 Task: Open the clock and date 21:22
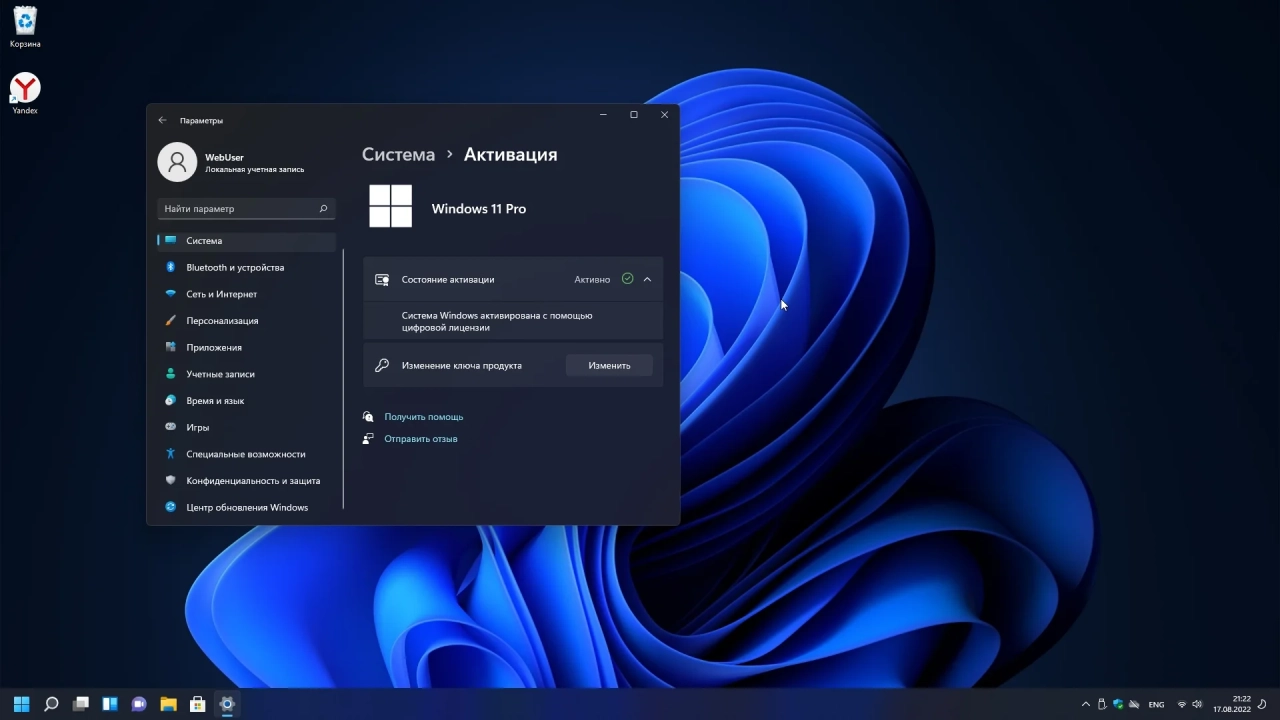click(x=1232, y=704)
